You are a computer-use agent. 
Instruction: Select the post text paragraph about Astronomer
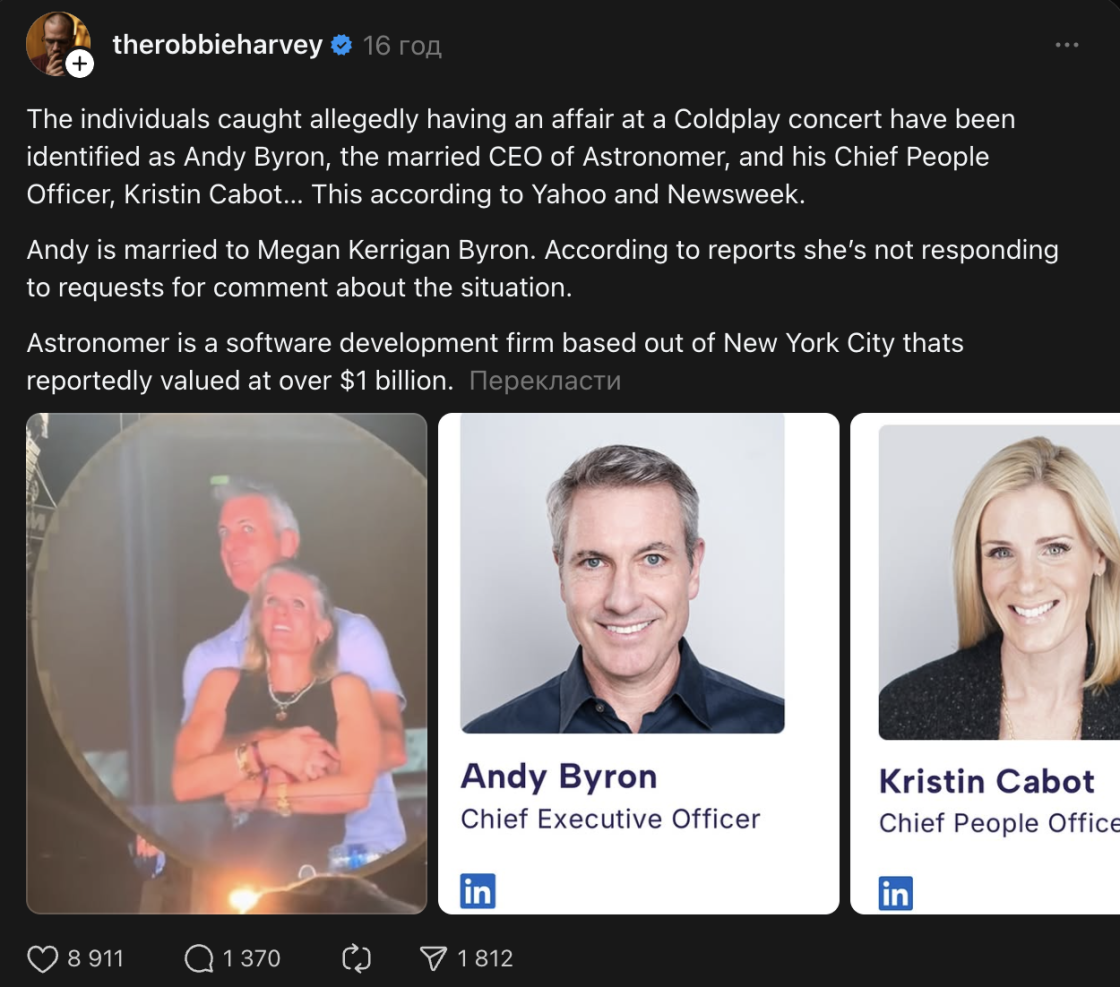tap(495, 361)
